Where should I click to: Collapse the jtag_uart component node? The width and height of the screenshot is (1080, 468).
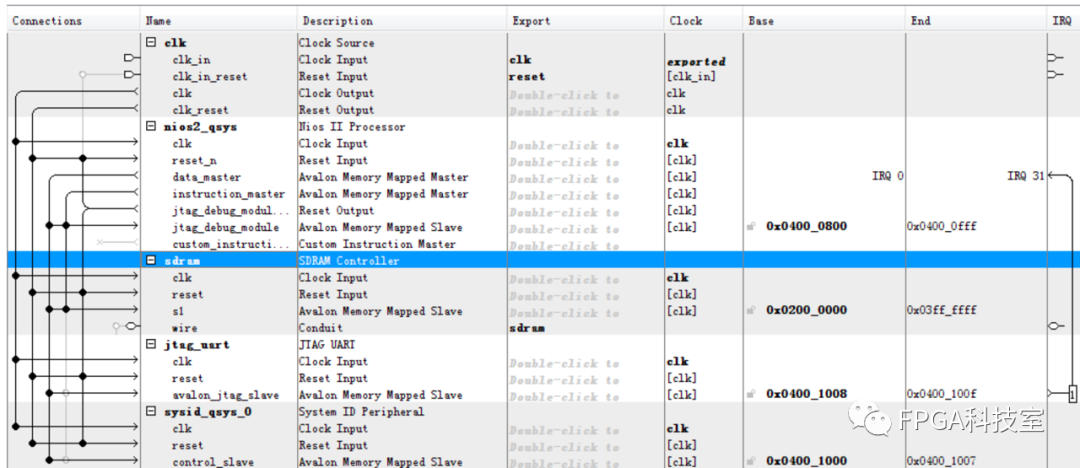(152, 345)
